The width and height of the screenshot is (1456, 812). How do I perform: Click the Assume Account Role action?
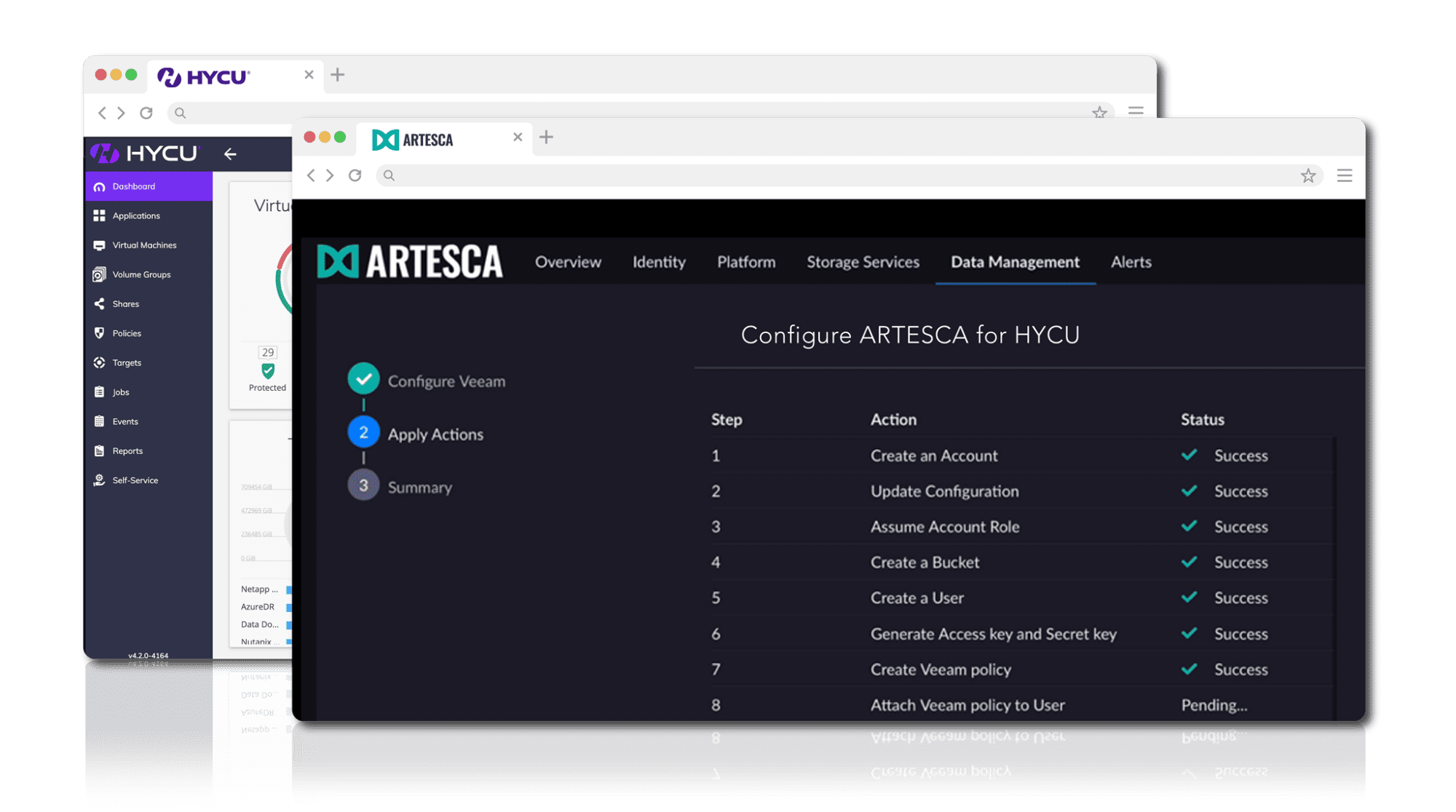pyautogui.click(x=945, y=527)
